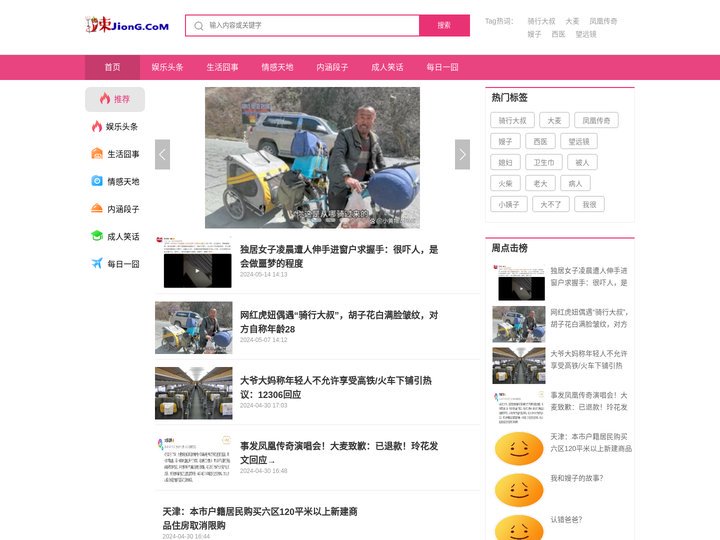
Task: Open main-list article about 天津 住房取消限购
Action: click(260, 518)
